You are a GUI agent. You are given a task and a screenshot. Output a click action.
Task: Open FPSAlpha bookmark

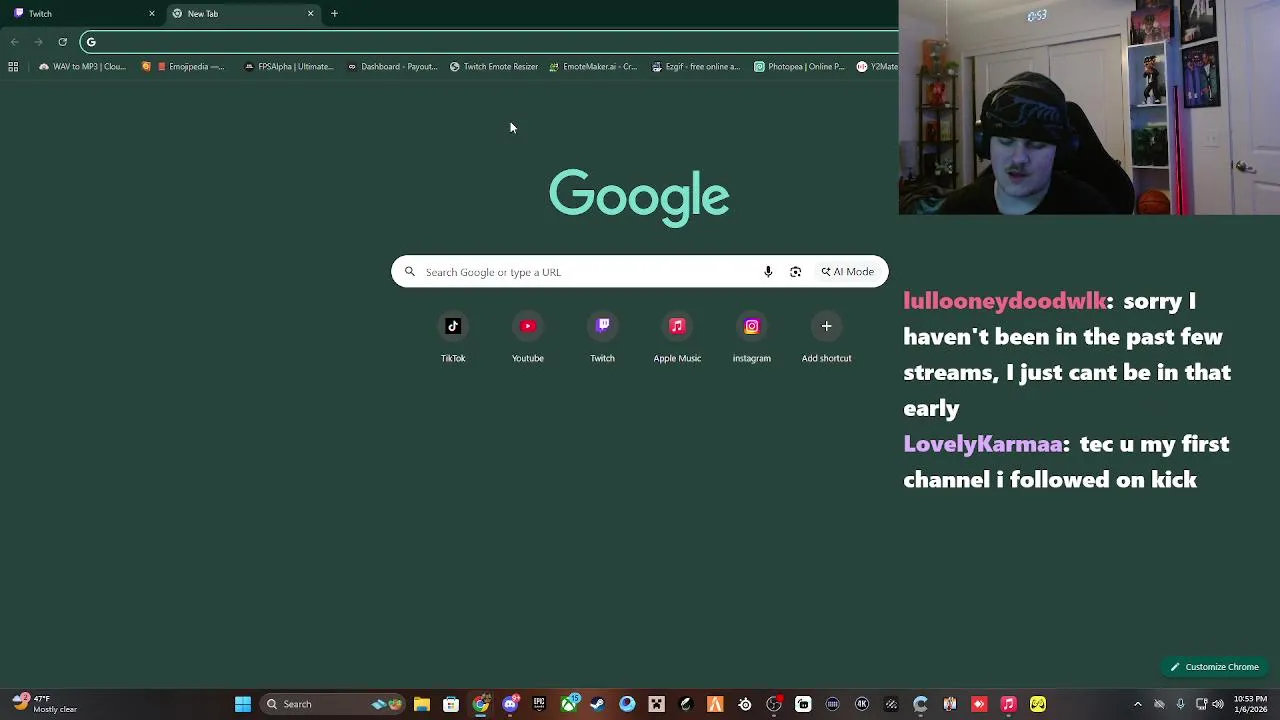click(x=289, y=66)
